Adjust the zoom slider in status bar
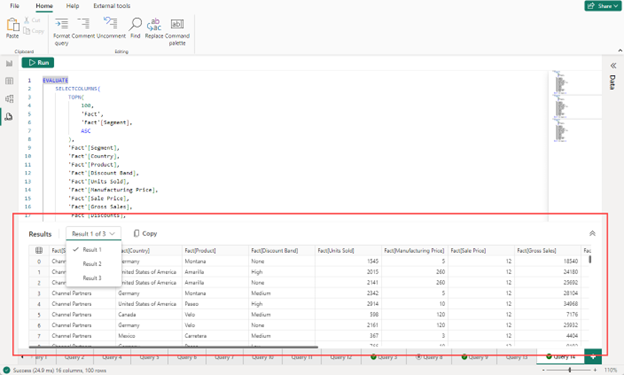Viewport: 624px width, 375px height. coord(569,370)
